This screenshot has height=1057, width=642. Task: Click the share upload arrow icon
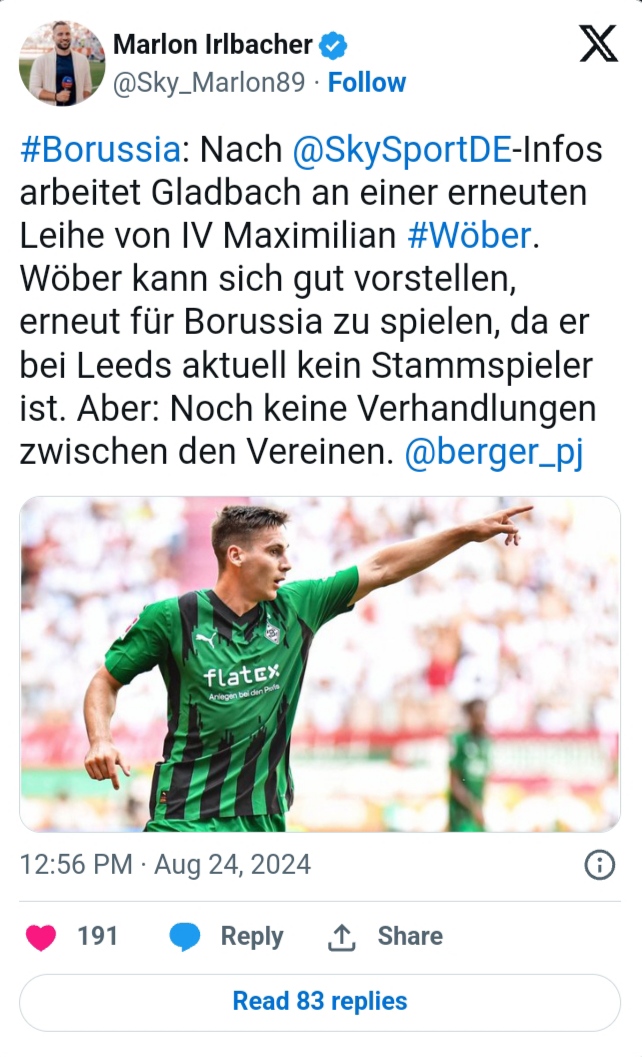click(x=341, y=936)
